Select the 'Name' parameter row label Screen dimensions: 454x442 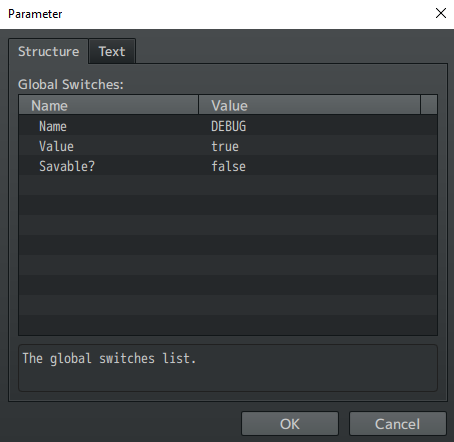(x=53, y=126)
